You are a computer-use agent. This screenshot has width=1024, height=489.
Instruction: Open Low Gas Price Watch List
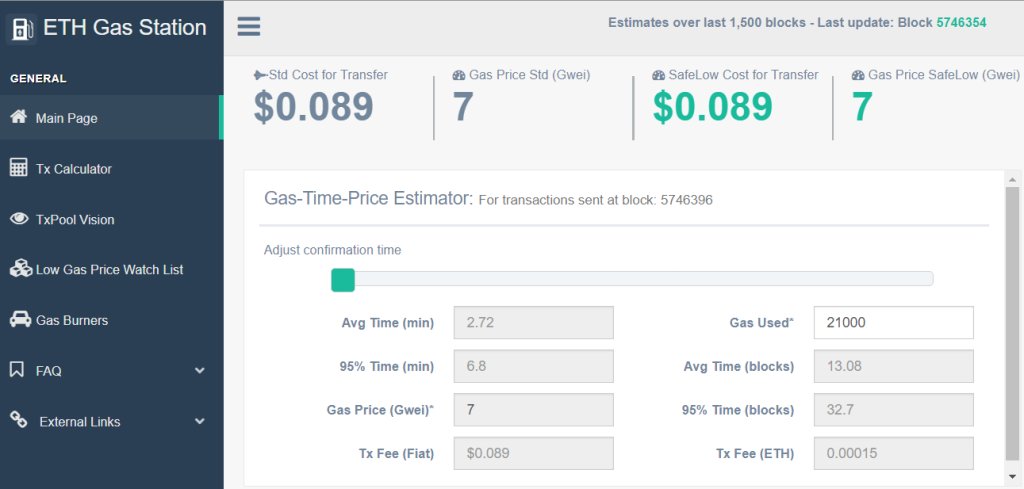(110, 270)
